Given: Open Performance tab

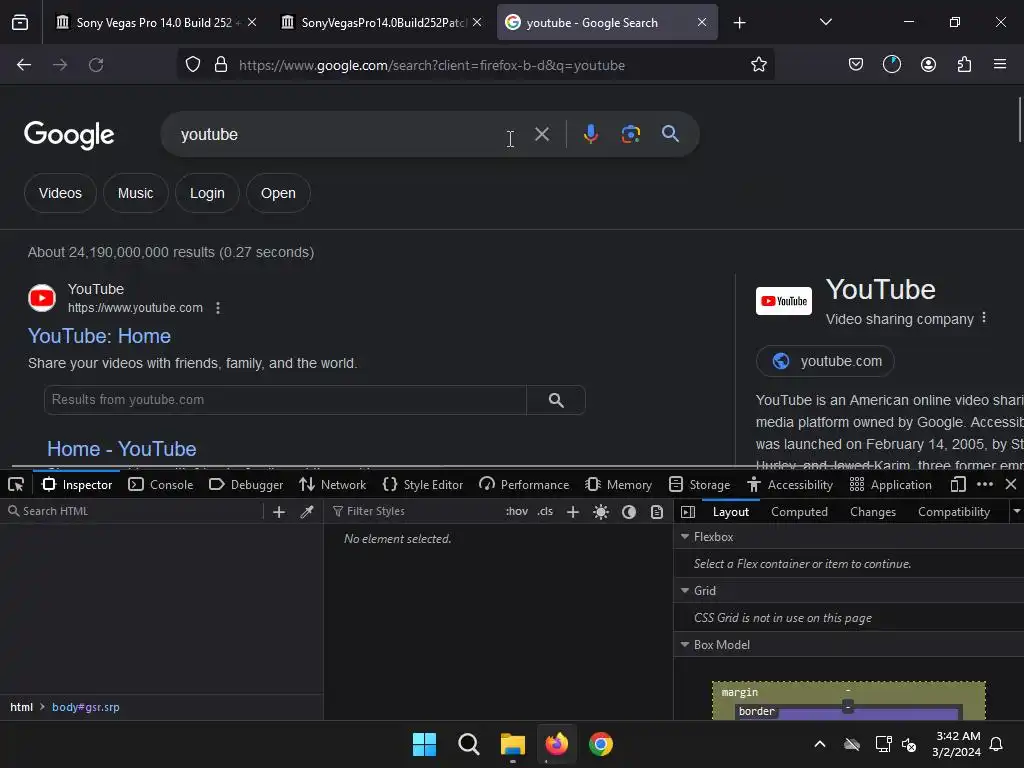Looking at the screenshot, I should coord(524,485).
